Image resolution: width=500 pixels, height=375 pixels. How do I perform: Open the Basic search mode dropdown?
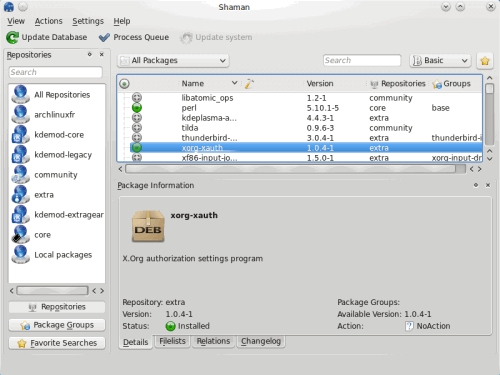click(440, 61)
